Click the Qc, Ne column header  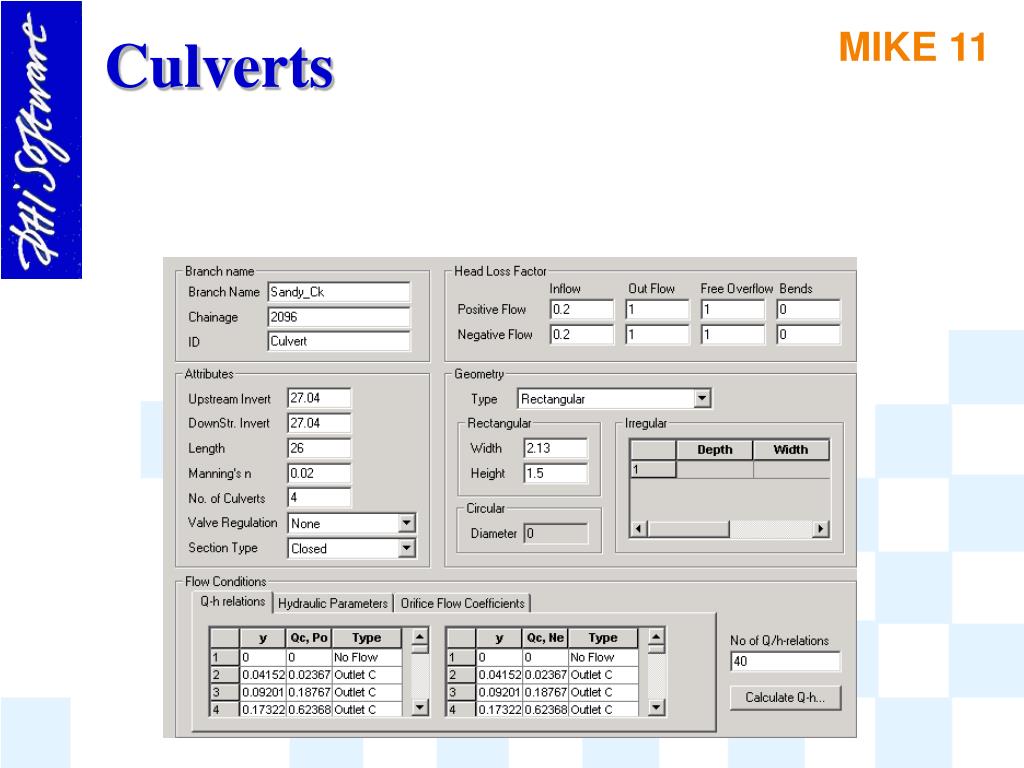545,637
